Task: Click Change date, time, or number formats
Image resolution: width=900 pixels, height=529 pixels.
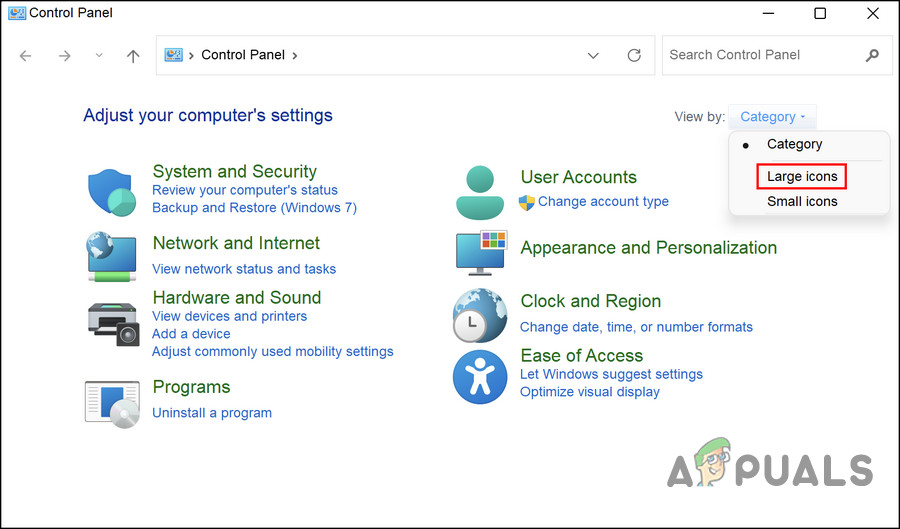Action: pyautogui.click(x=636, y=327)
